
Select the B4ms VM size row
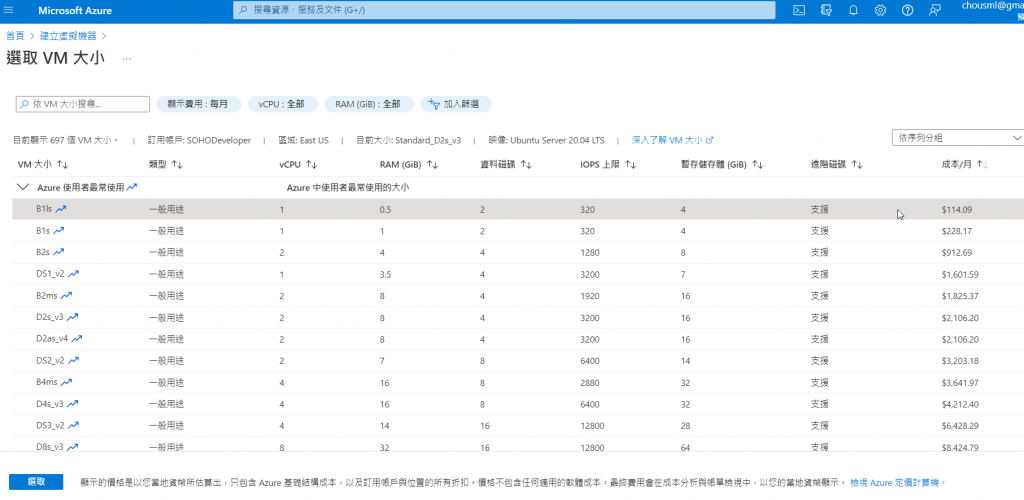(518, 382)
